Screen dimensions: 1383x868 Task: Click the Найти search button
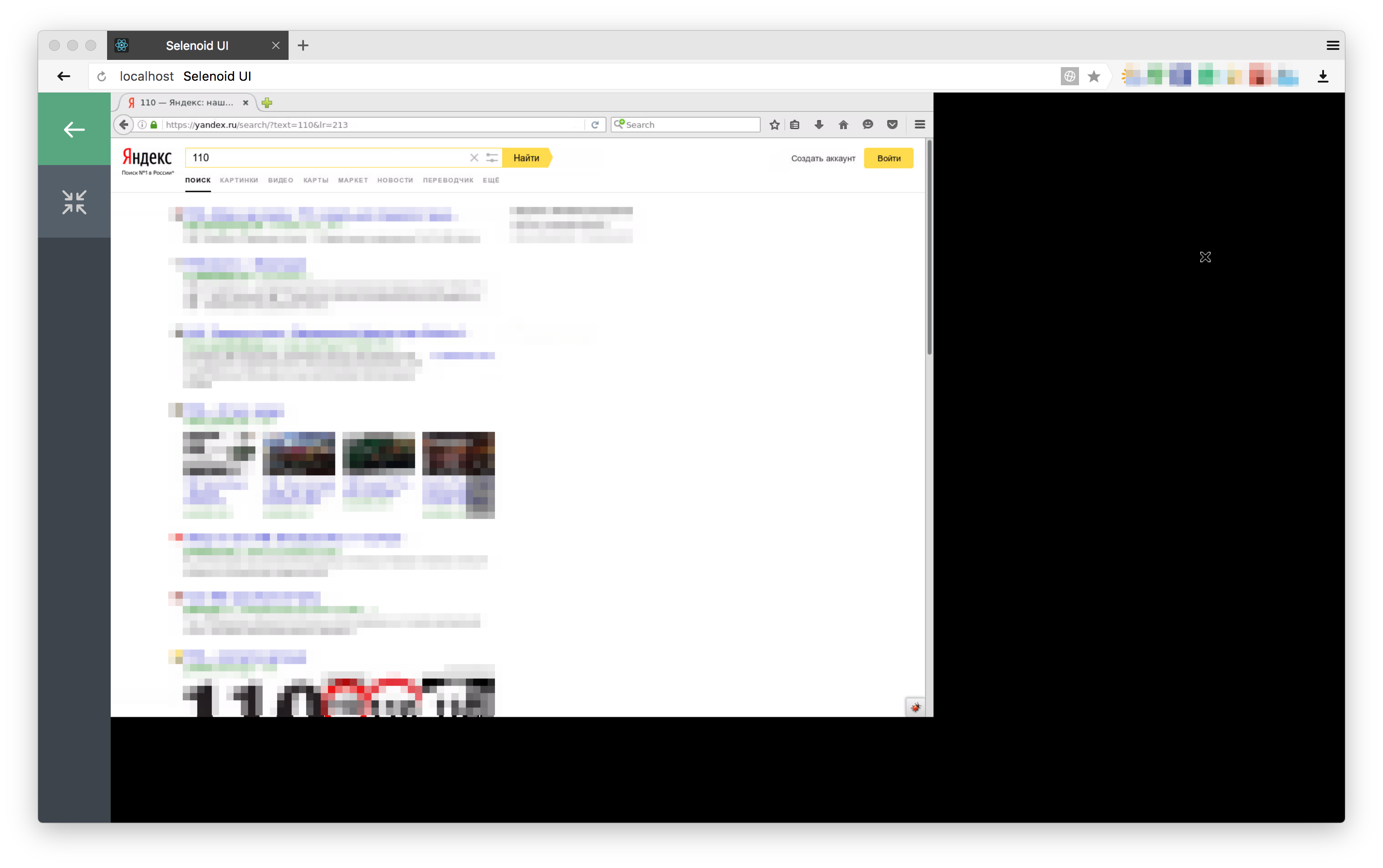tap(526, 158)
